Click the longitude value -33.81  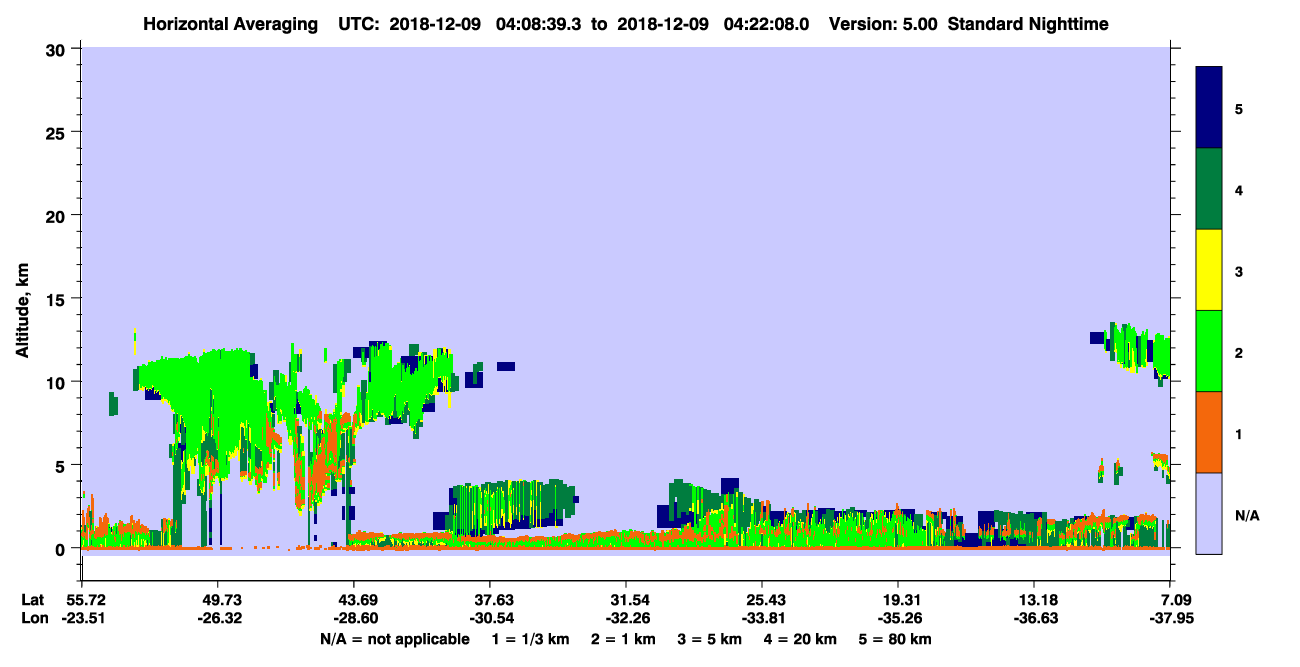[762, 619]
